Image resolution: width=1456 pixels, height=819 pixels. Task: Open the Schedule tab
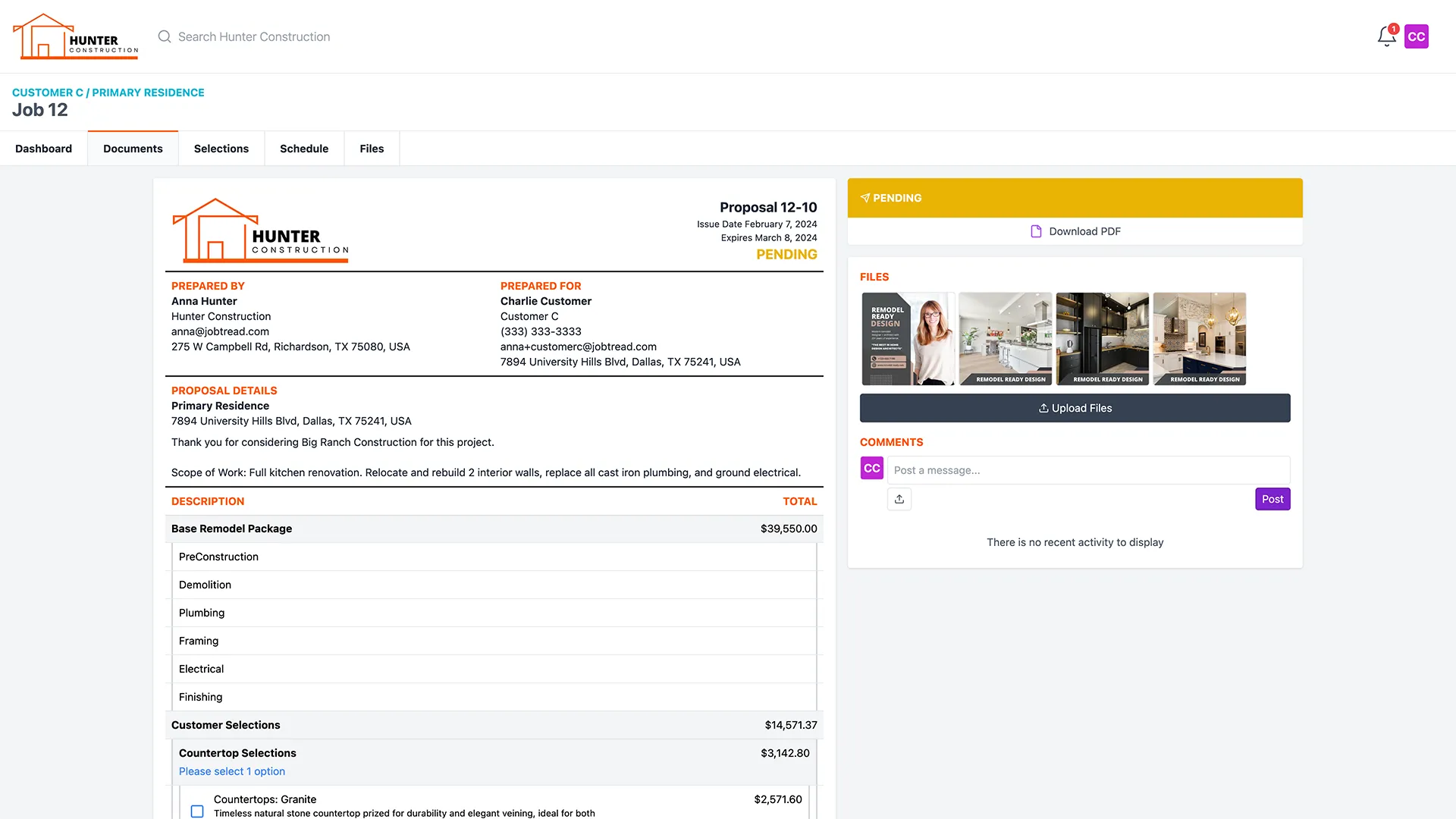tap(304, 148)
